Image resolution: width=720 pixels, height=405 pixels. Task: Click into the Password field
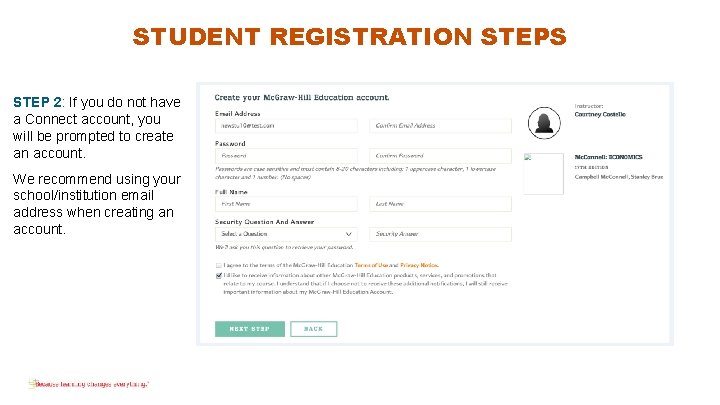click(286, 156)
